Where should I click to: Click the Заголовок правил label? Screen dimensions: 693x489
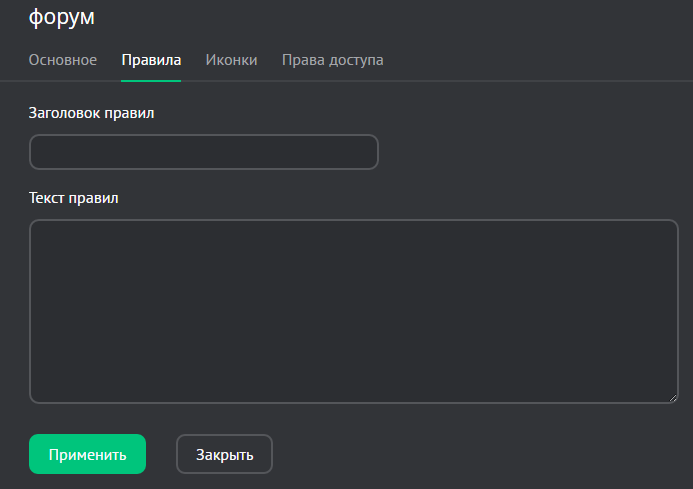(92, 112)
